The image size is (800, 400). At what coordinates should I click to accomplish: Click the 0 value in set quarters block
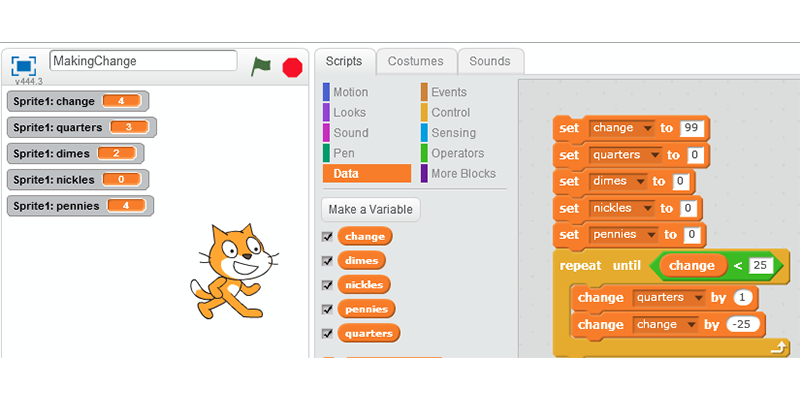pyautogui.click(x=695, y=155)
